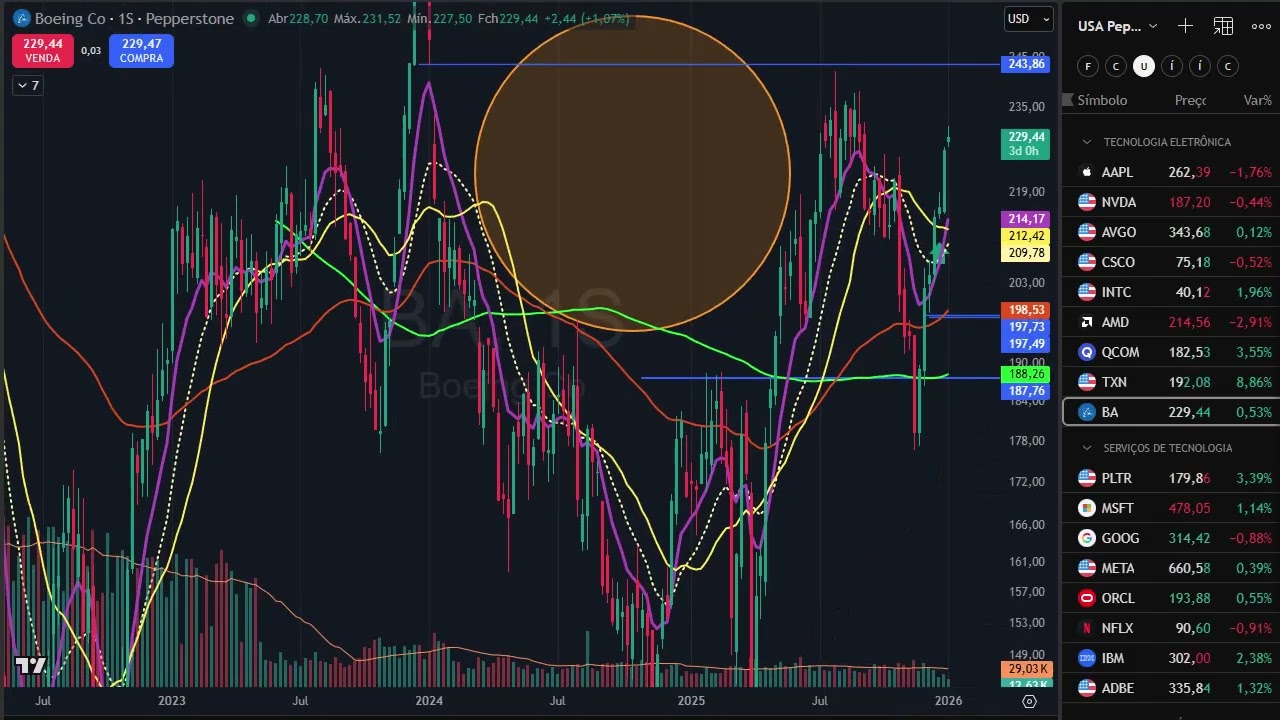Viewport: 1280px width, 720px height.
Task: Click the blue COMPRA 229,47 button
Action: [x=142, y=51]
